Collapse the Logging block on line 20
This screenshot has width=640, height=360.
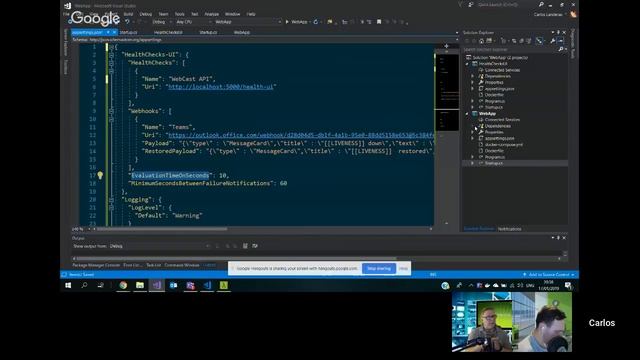111,200
